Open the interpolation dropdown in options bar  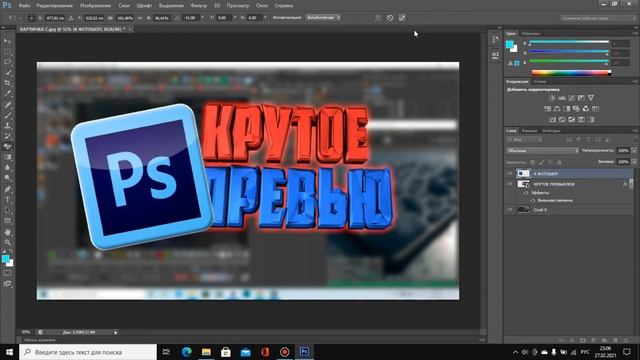click(323, 18)
